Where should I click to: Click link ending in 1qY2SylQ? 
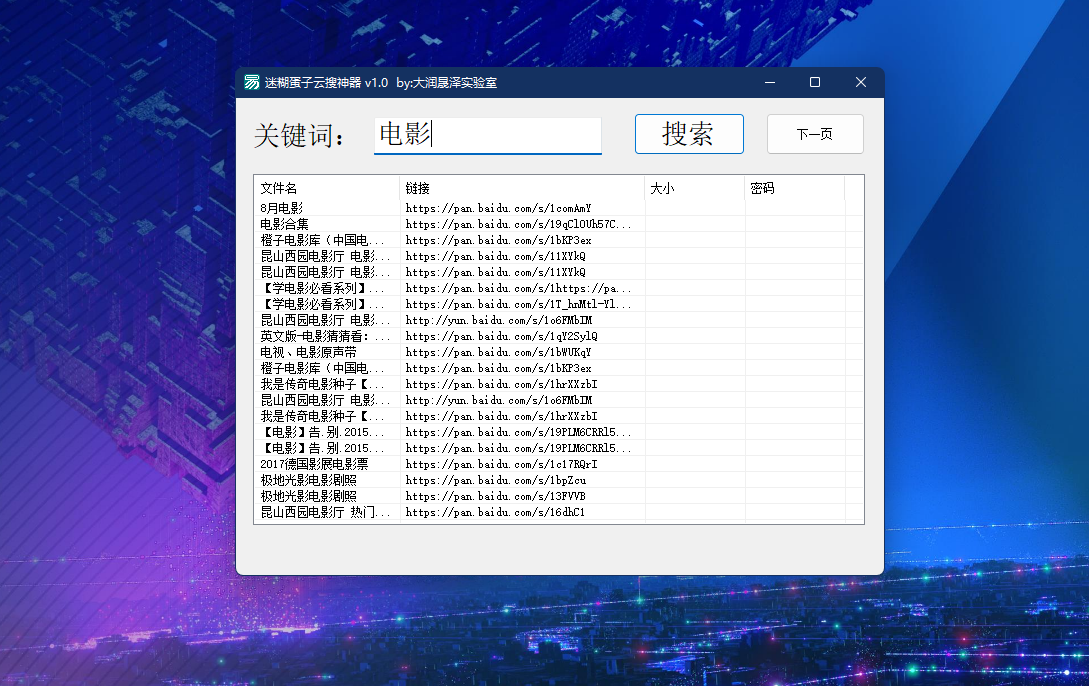coord(501,336)
